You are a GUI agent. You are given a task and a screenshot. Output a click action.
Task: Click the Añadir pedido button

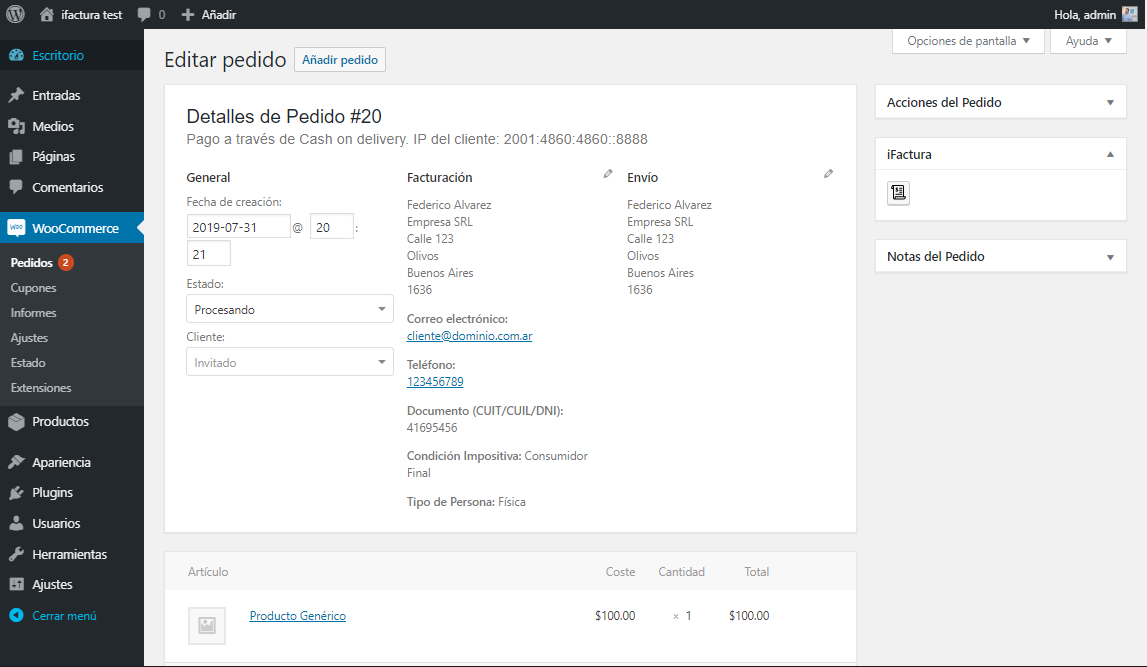pyautogui.click(x=339, y=60)
